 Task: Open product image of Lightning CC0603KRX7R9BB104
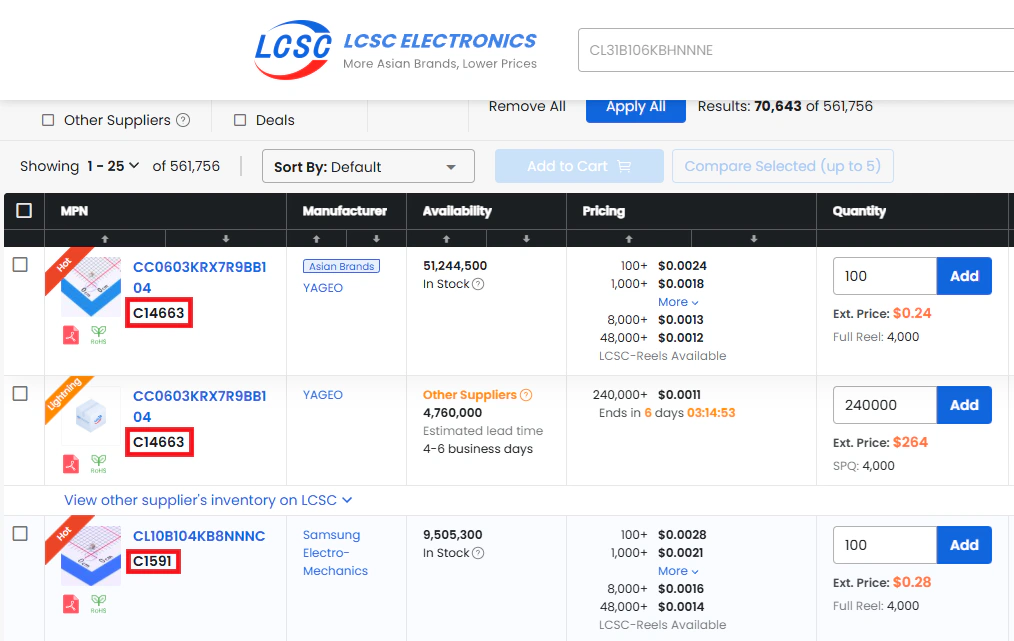tap(91, 416)
